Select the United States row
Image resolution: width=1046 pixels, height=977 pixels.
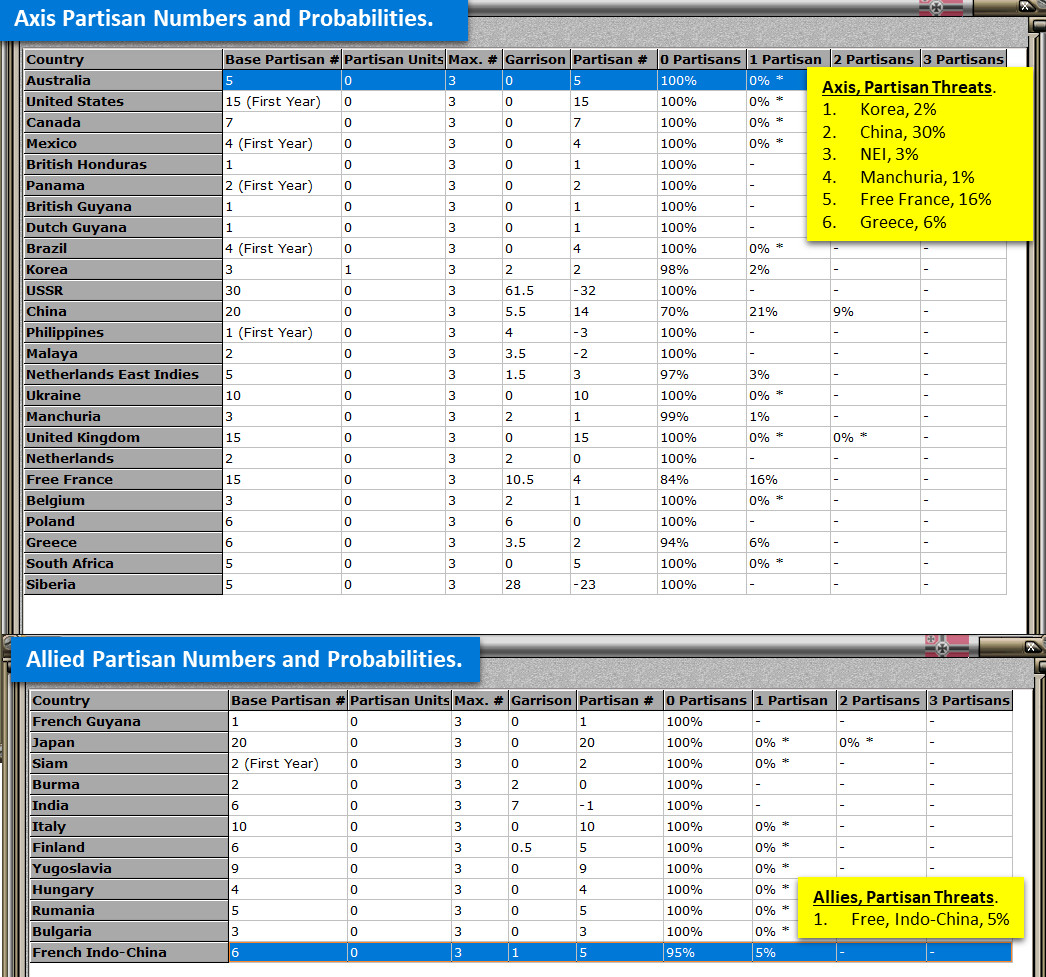(x=515, y=101)
